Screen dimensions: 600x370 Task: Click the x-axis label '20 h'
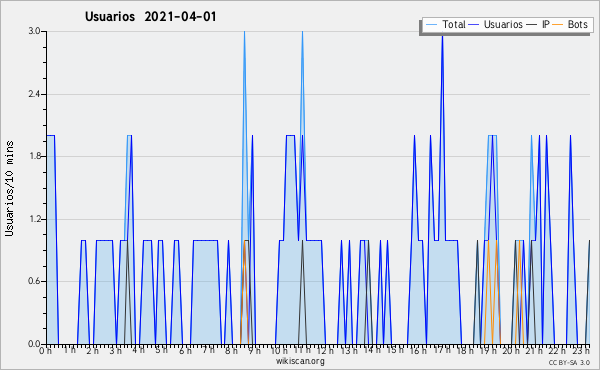pyautogui.click(x=512, y=350)
